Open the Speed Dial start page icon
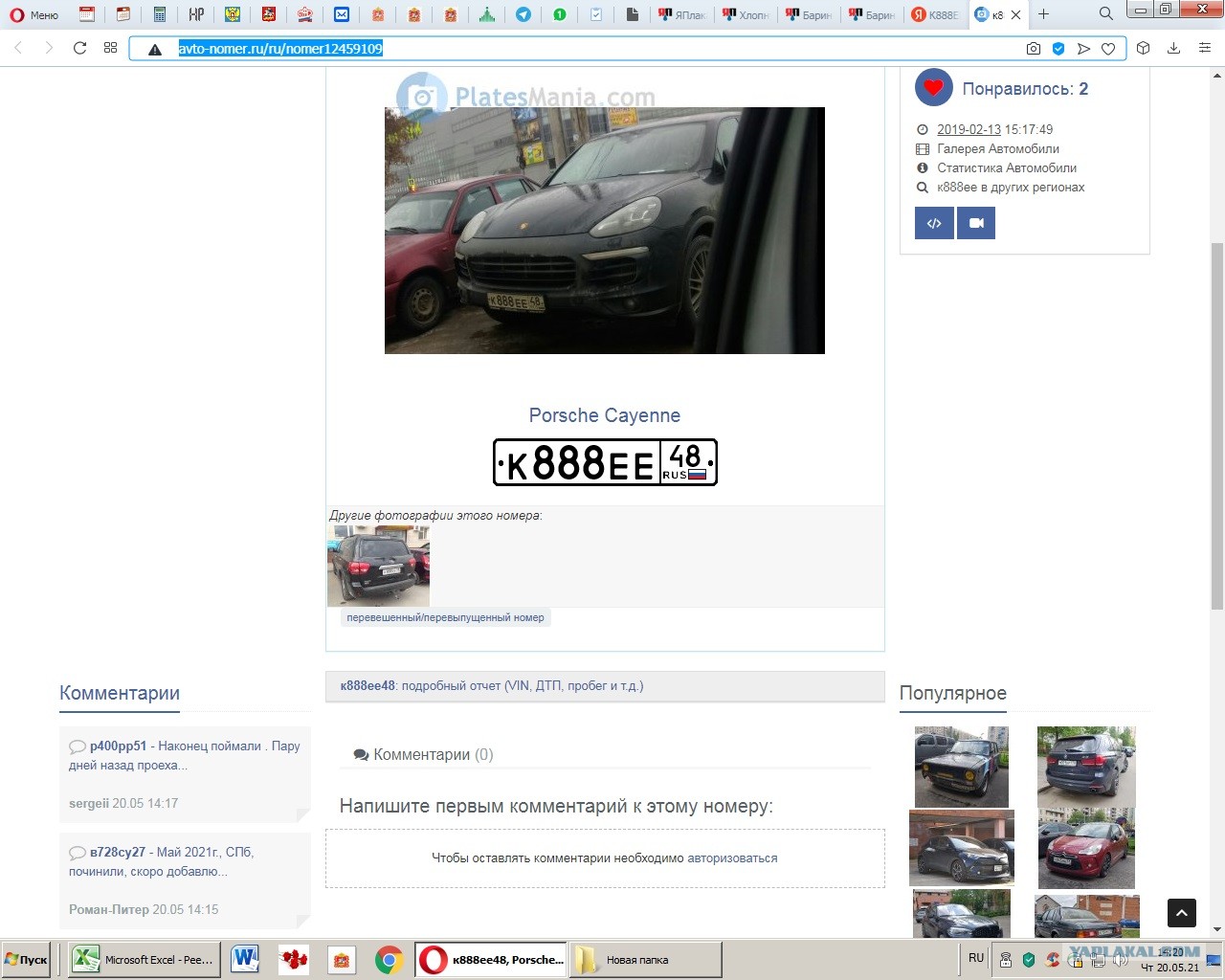The image size is (1225, 980). point(111,48)
